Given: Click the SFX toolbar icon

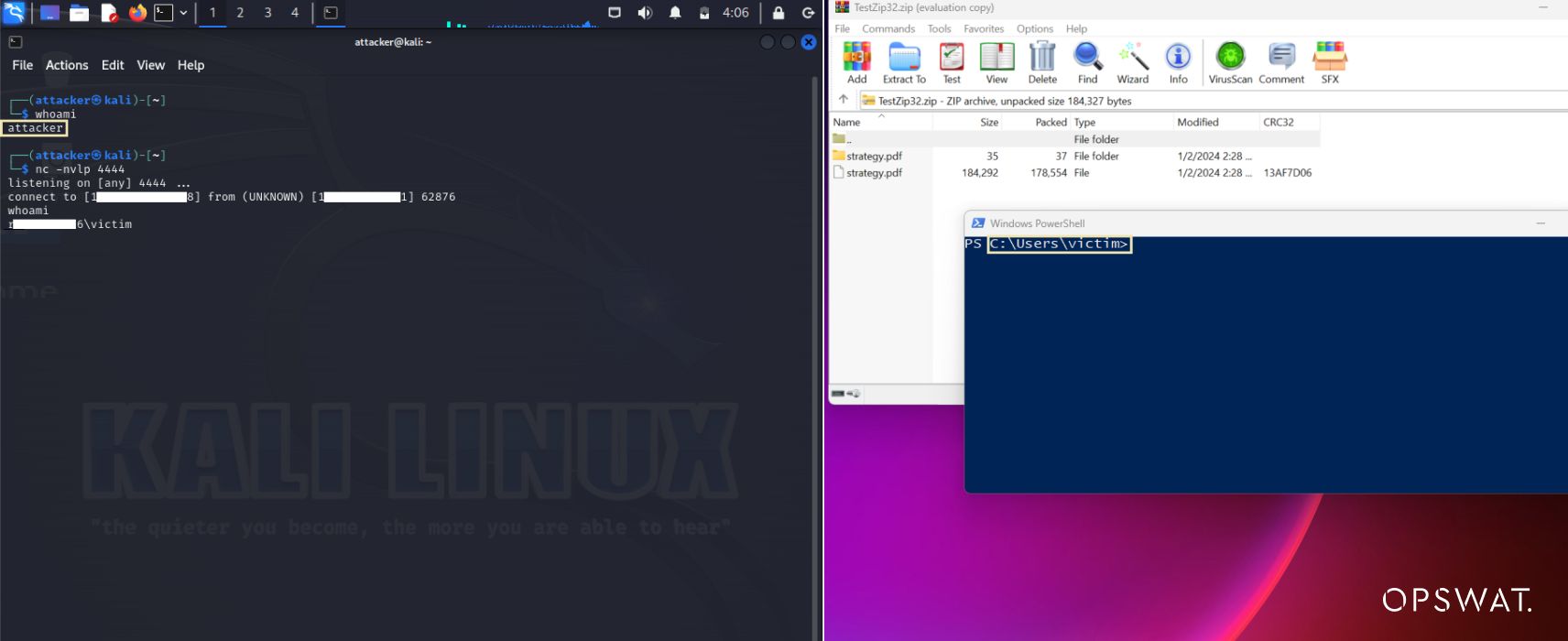Looking at the screenshot, I should [1329, 62].
